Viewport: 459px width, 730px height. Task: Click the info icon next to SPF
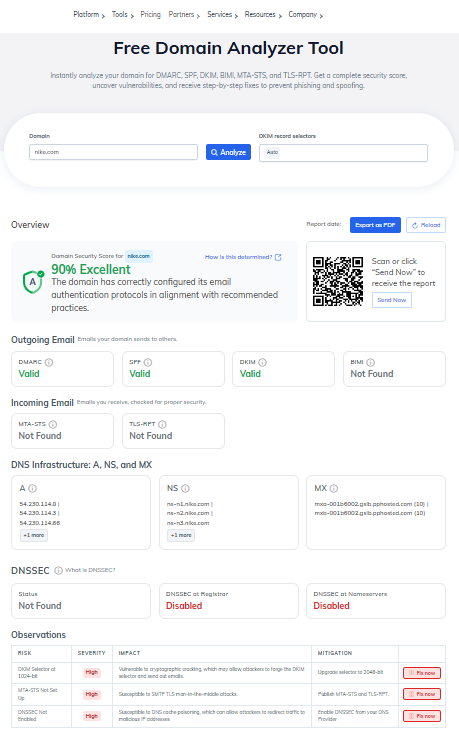[x=148, y=362]
